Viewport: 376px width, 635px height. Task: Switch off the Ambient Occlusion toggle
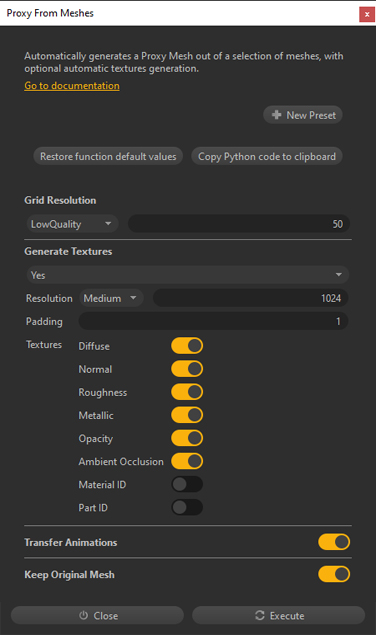(187, 461)
